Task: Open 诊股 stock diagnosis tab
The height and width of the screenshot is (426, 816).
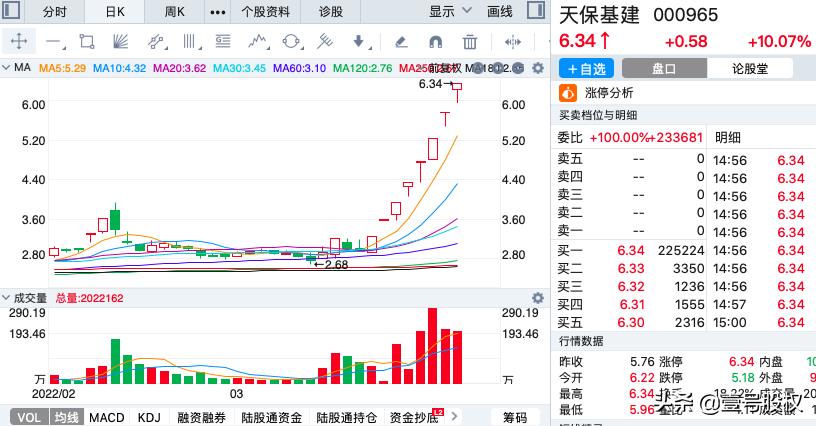Action: 330,11
